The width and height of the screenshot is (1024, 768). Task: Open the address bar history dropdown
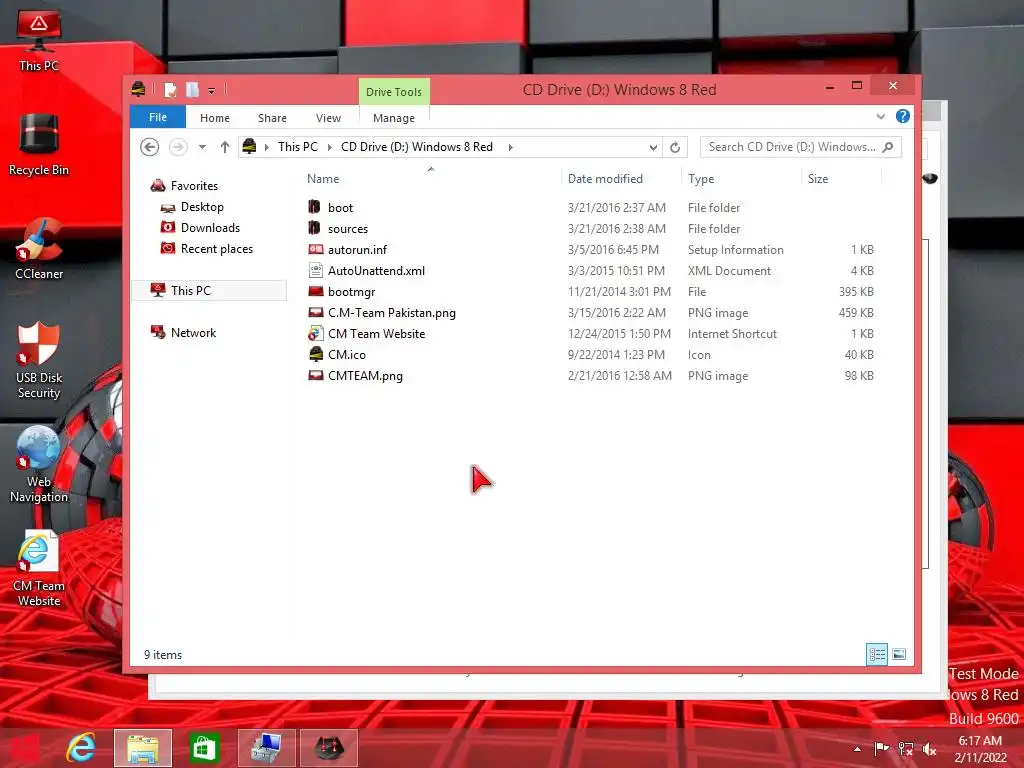pyautogui.click(x=653, y=148)
